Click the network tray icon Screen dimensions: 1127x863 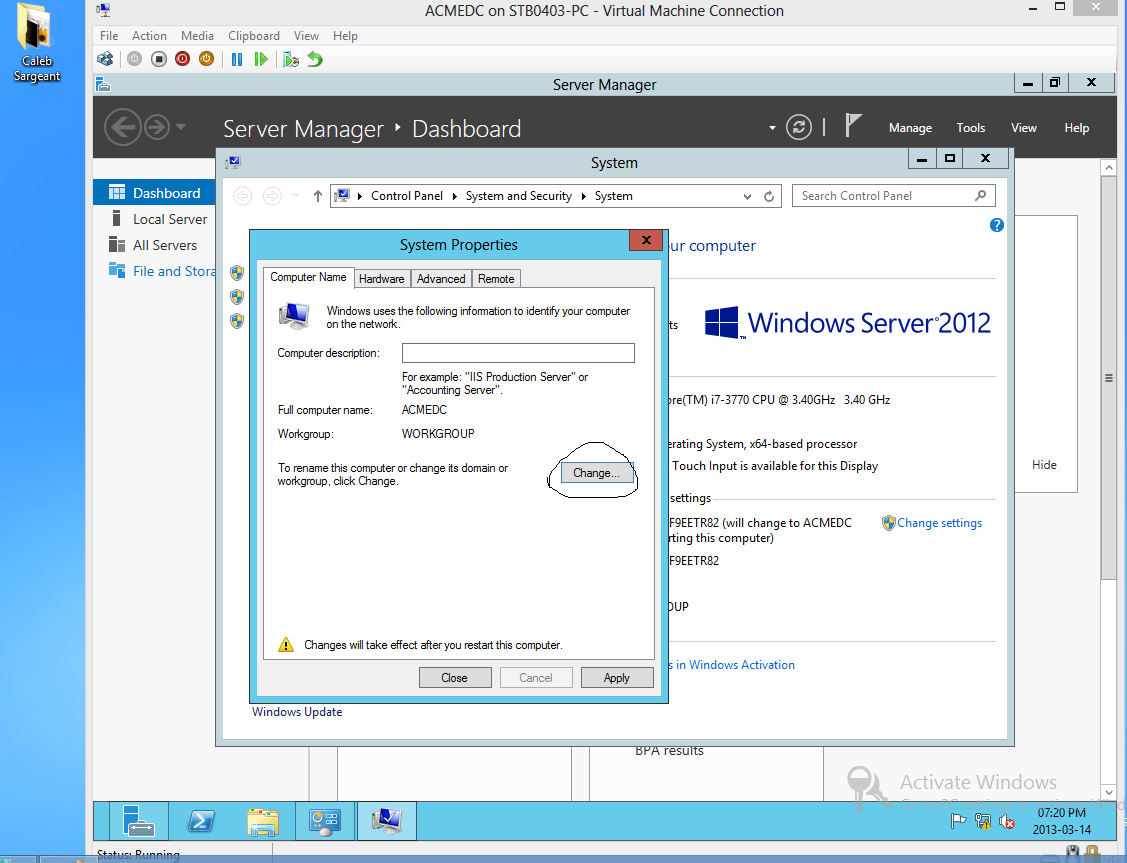(x=983, y=821)
